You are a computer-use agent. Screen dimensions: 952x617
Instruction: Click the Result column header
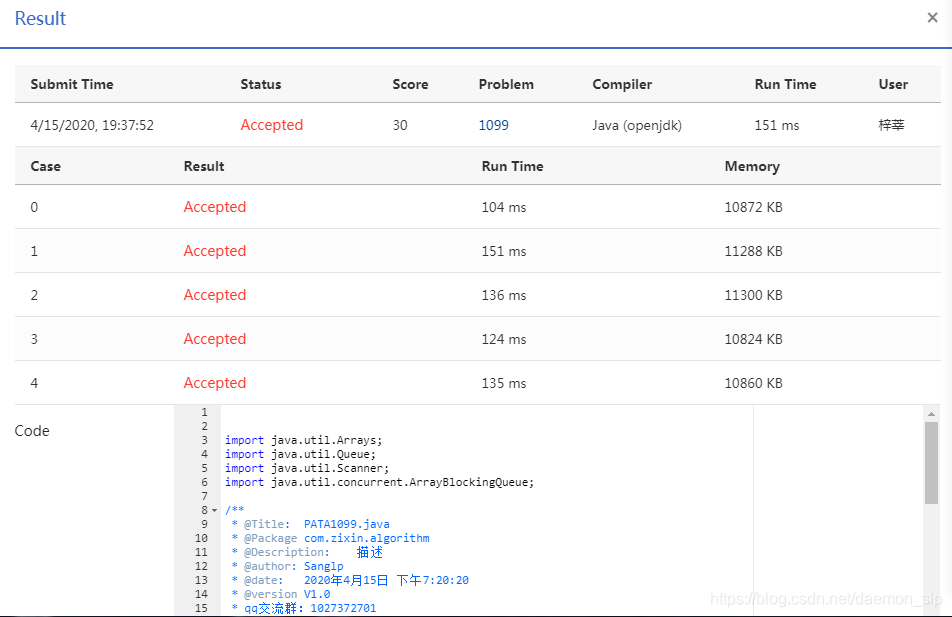click(x=204, y=166)
